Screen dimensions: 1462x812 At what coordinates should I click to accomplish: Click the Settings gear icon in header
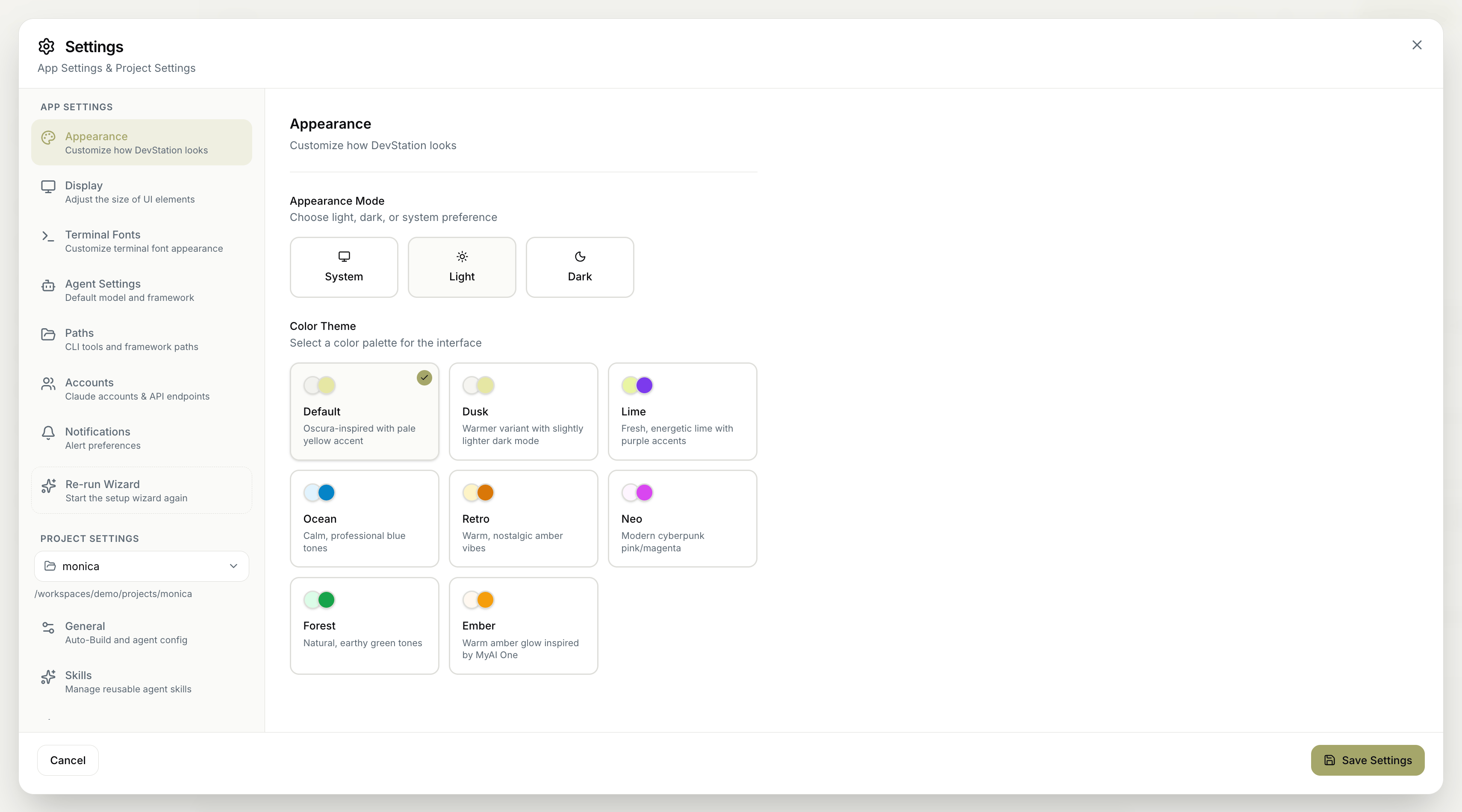(x=47, y=46)
